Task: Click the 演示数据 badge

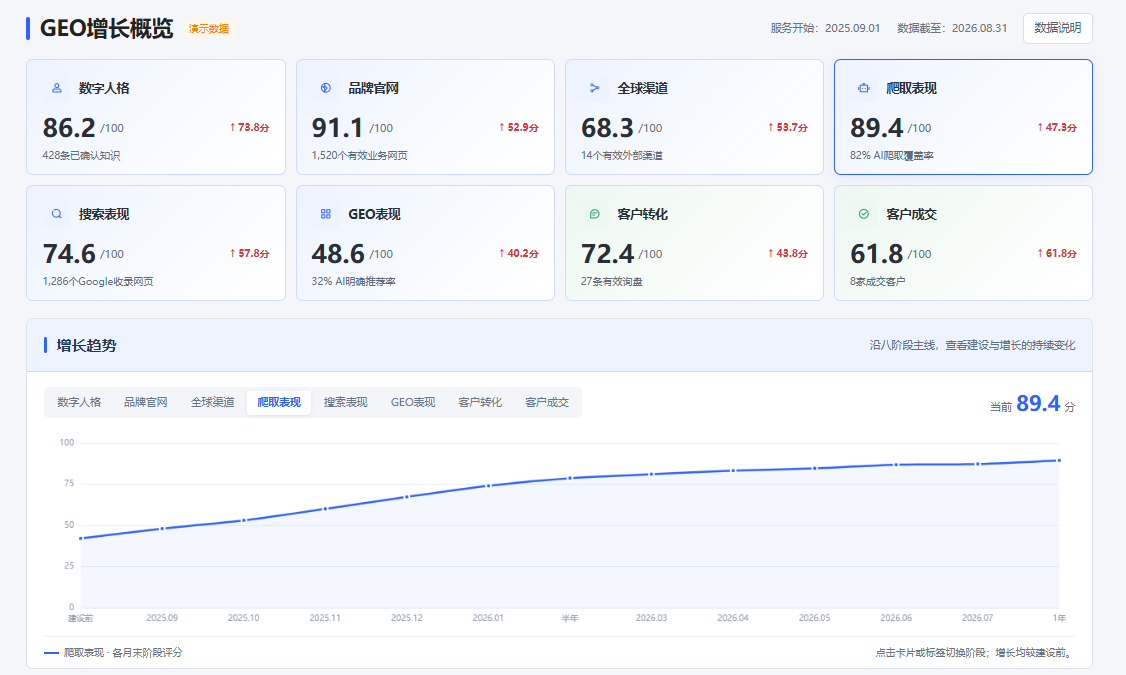Action: pyautogui.click(x=209, y=29)
